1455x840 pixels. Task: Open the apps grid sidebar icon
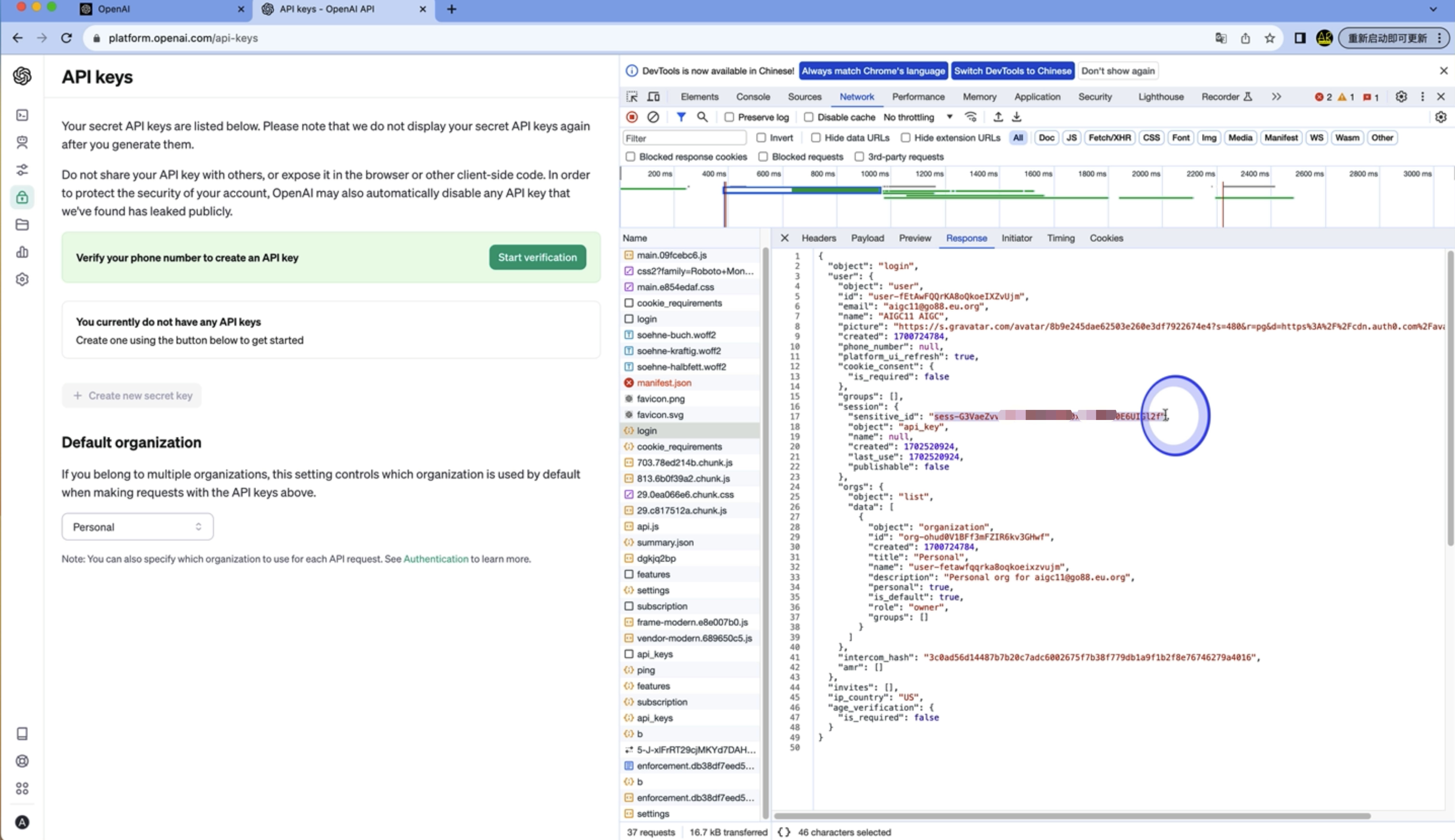click(22, 788)
